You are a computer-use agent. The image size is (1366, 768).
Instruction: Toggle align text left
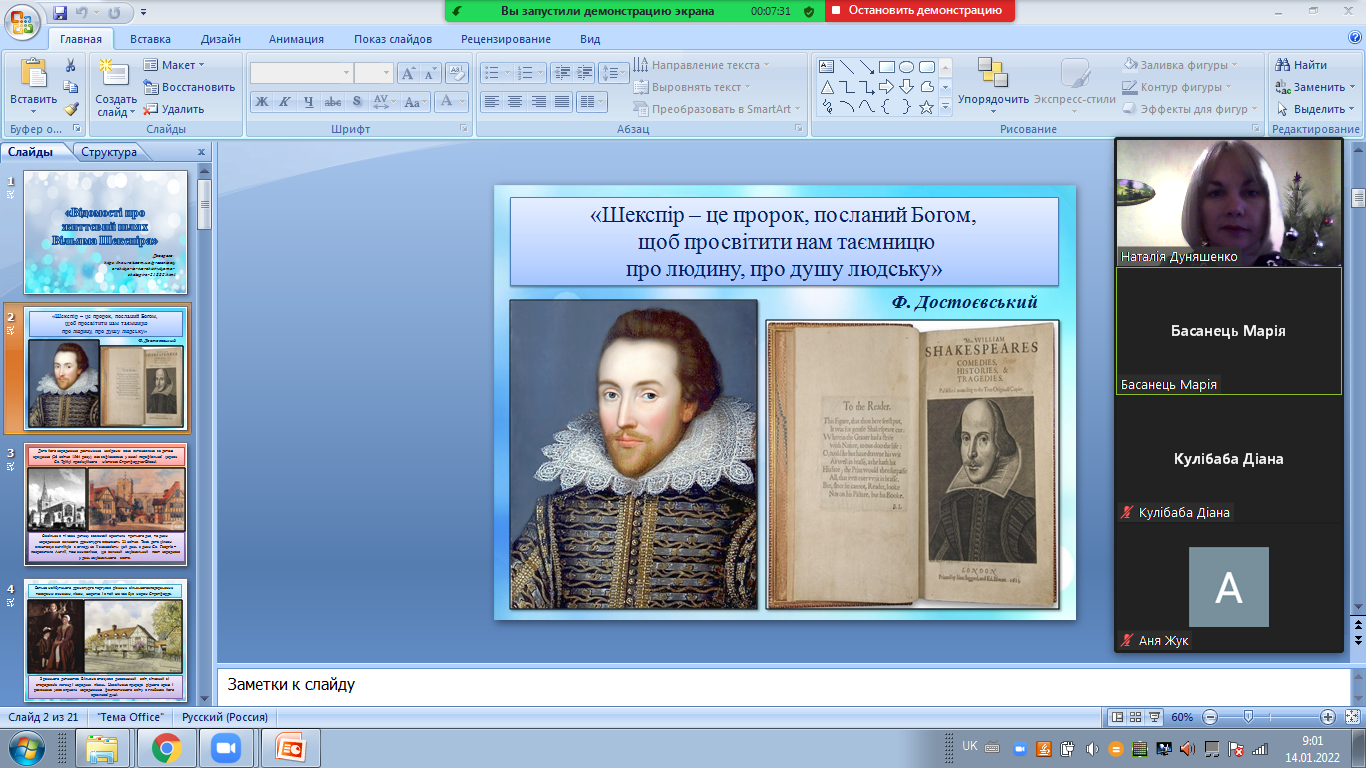[491, 101]
